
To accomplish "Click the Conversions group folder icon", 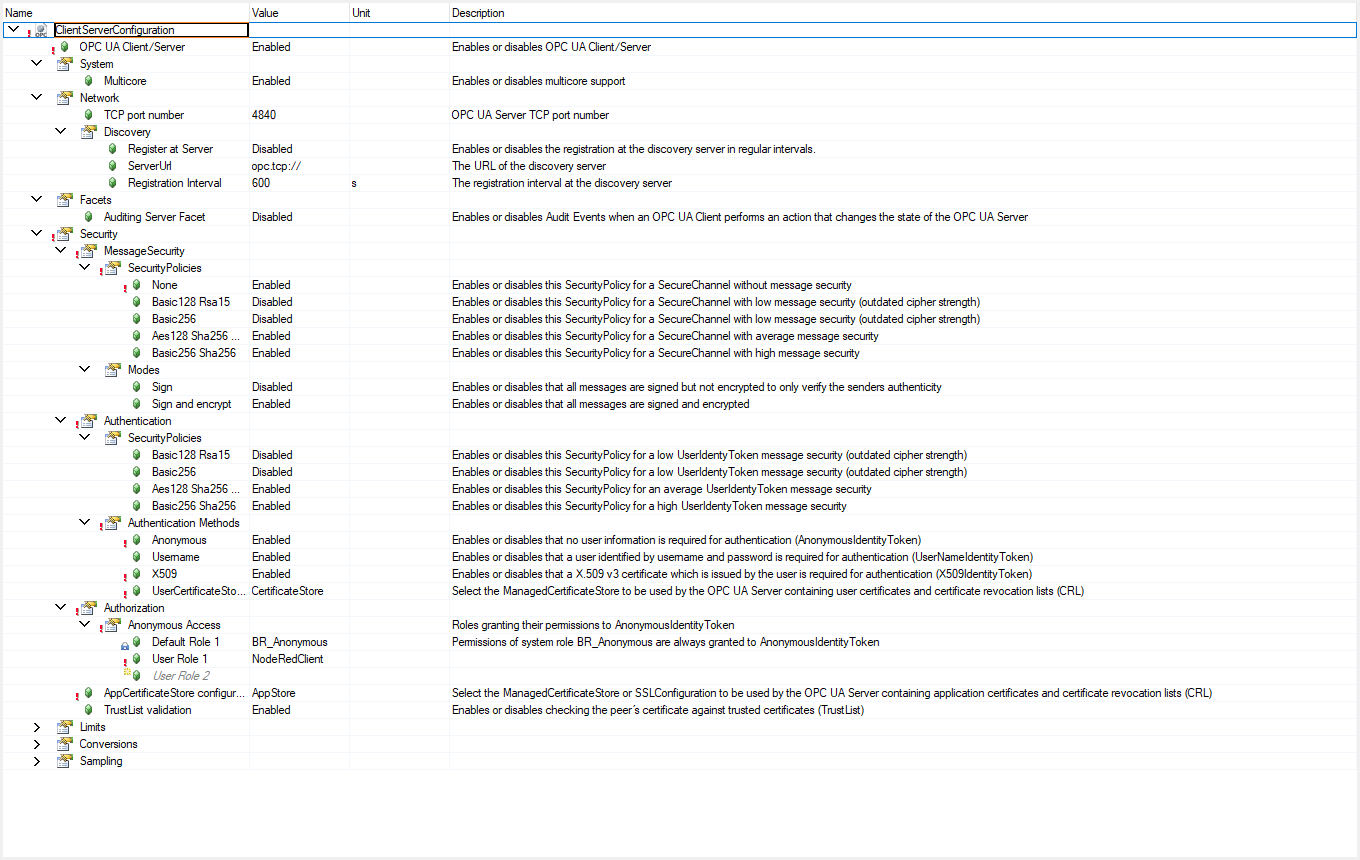I will (65, 744).
